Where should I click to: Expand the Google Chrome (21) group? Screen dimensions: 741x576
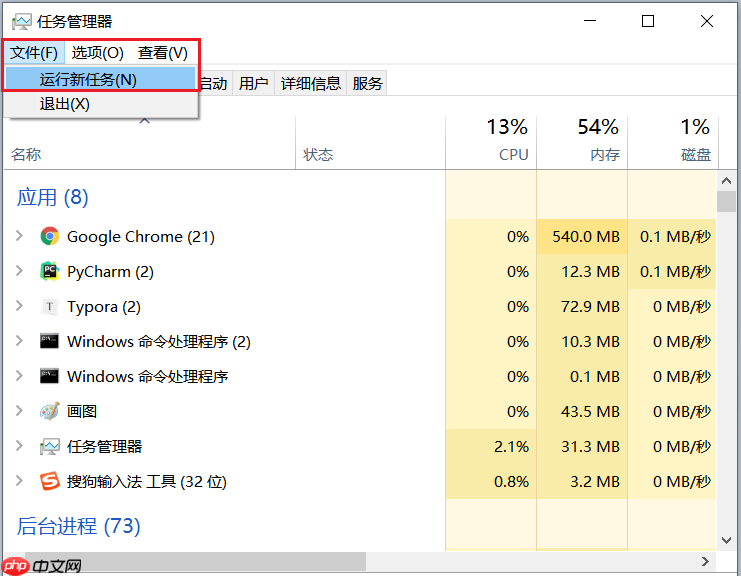19,235
